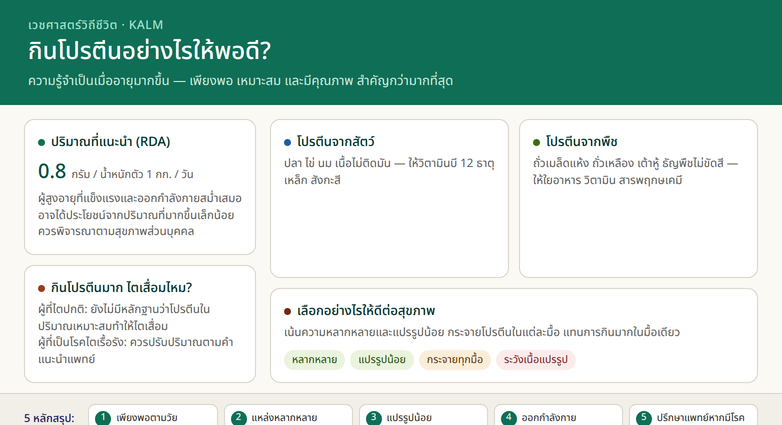Click the 0.8 value in RDA card

pyautogui.click(x=52, y=171)
